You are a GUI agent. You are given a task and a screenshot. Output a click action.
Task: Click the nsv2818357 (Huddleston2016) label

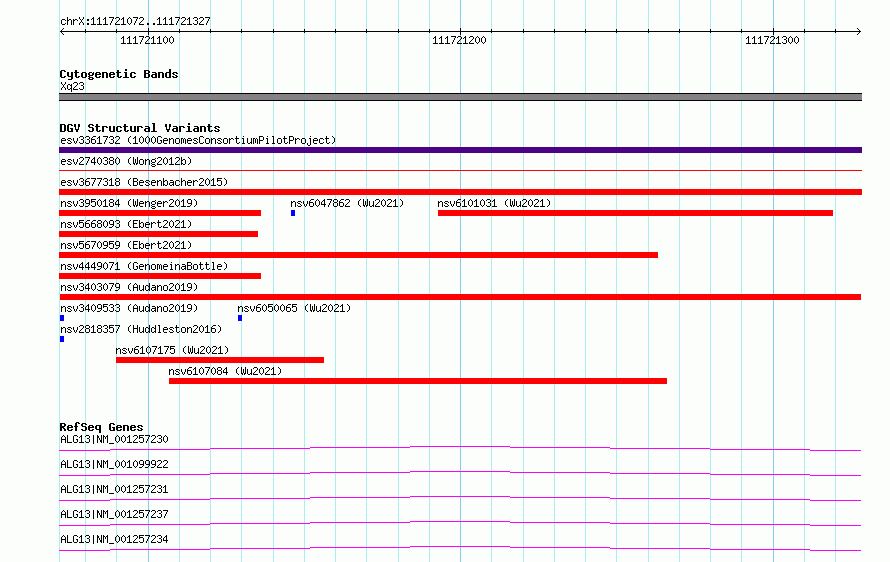click(141, 329)
